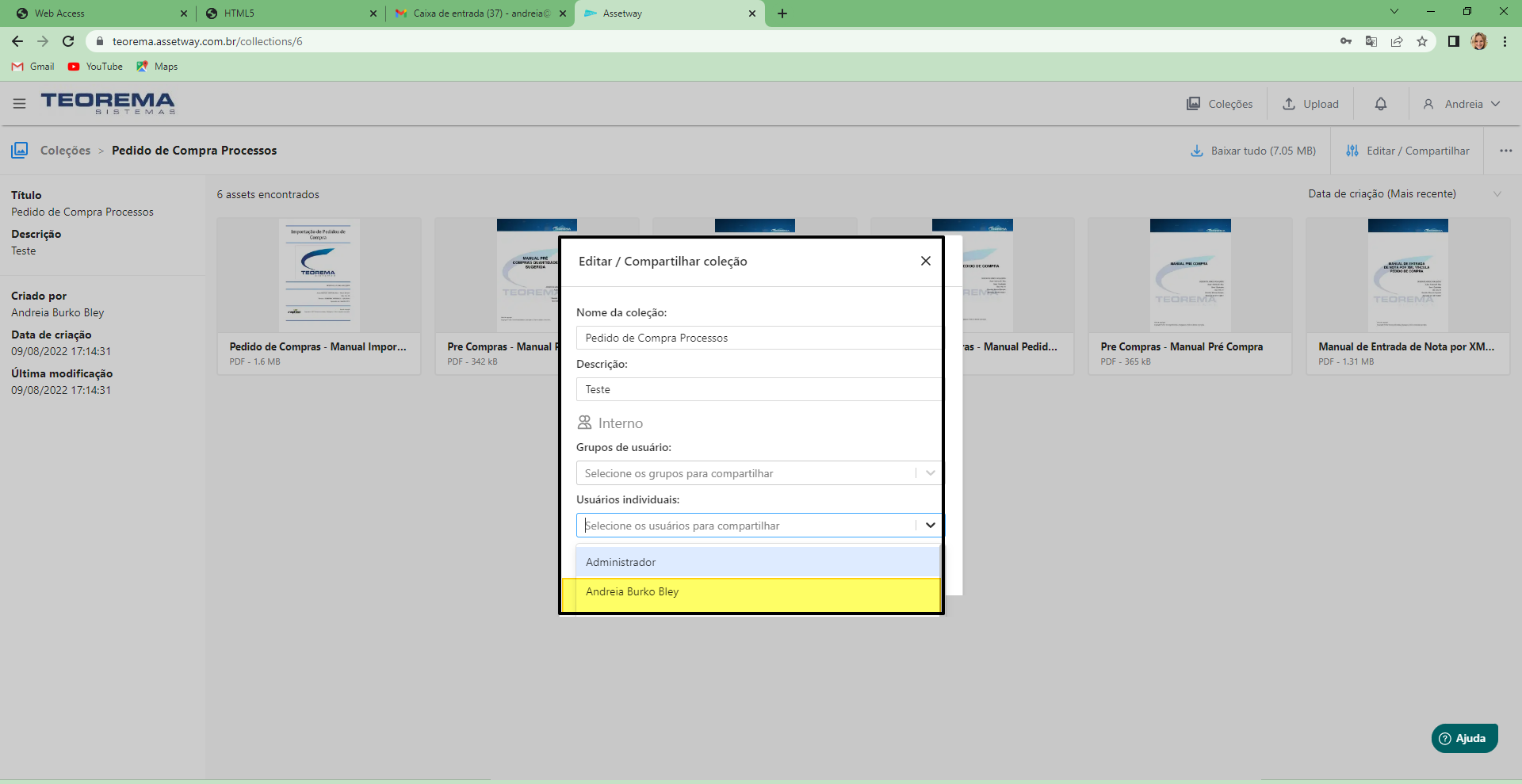This screenshot has width=1522, height=784.
Task: Open the notifications bell
Action: point(1381,104)
